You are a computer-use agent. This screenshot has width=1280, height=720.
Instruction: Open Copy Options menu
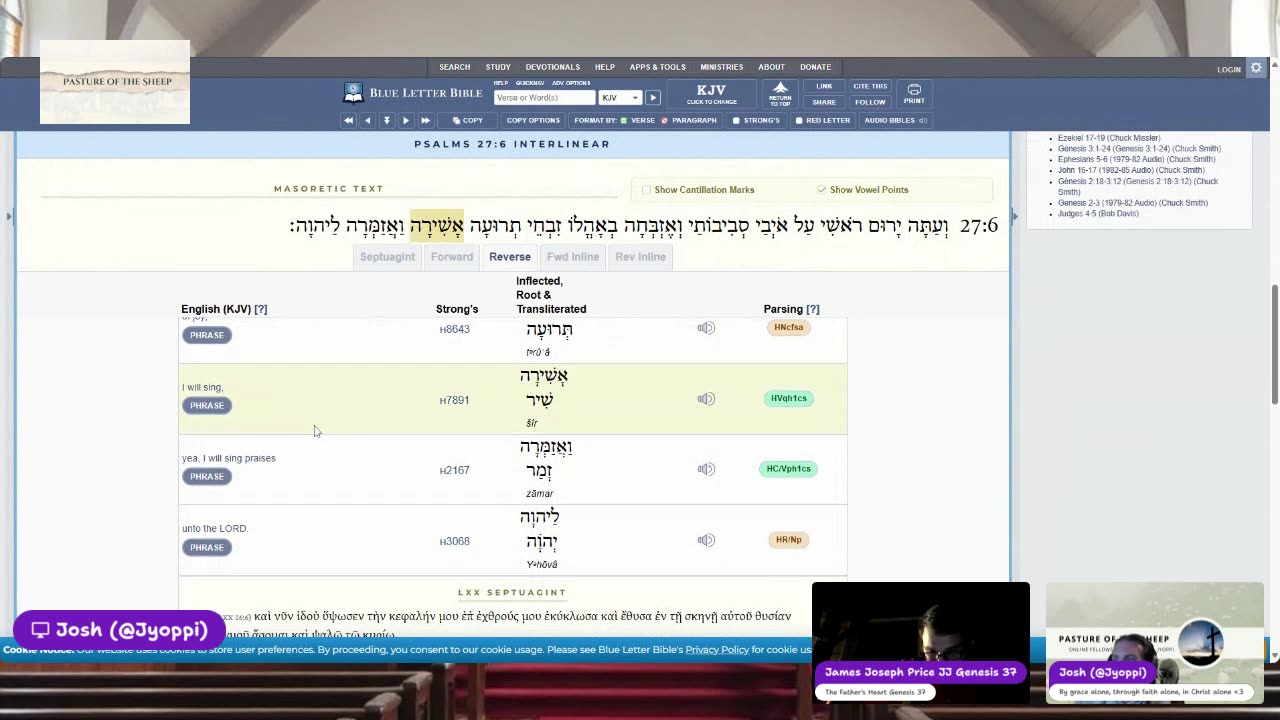coord(533,120)
